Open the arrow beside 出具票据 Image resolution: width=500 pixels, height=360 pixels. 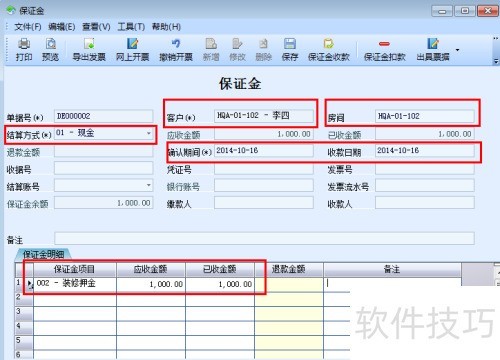click(x=458, y=50)
